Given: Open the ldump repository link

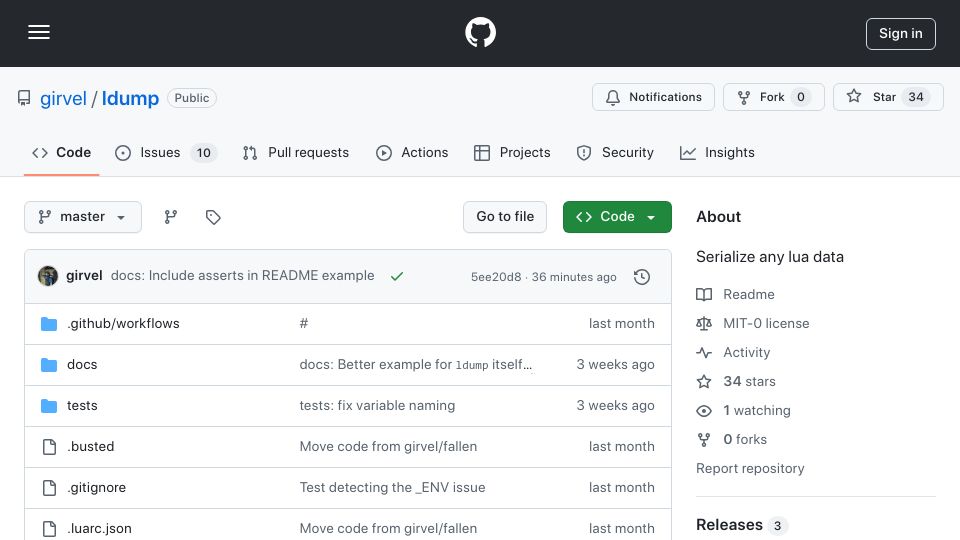Looking at the screenshot, I should tap(130, 99).
